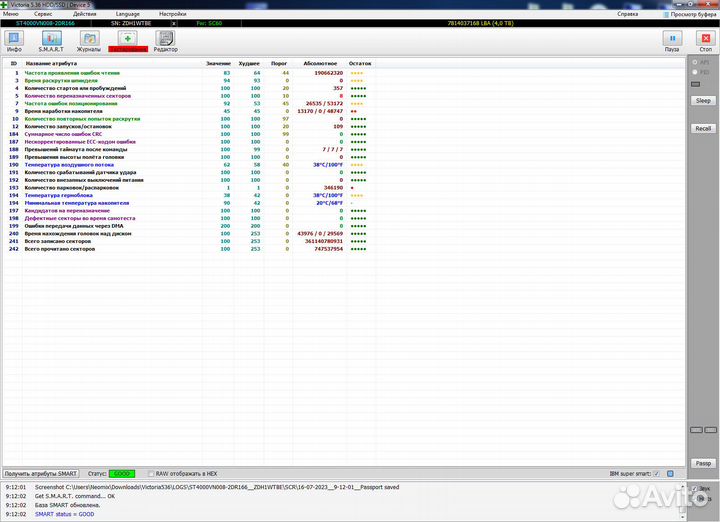Open the Language menu
Viewport: 720px width, 522px height.
pyautogui.click(x=128, y=14)
